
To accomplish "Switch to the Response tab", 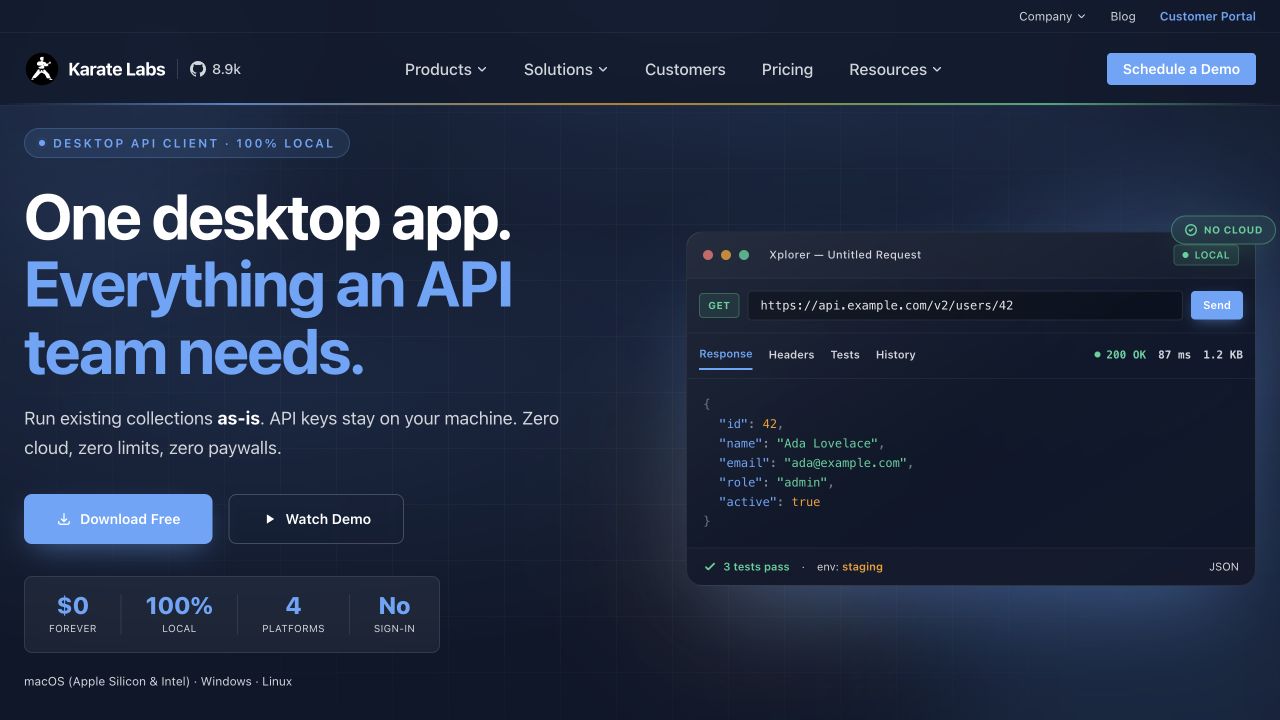I will (x=726, y=354).
